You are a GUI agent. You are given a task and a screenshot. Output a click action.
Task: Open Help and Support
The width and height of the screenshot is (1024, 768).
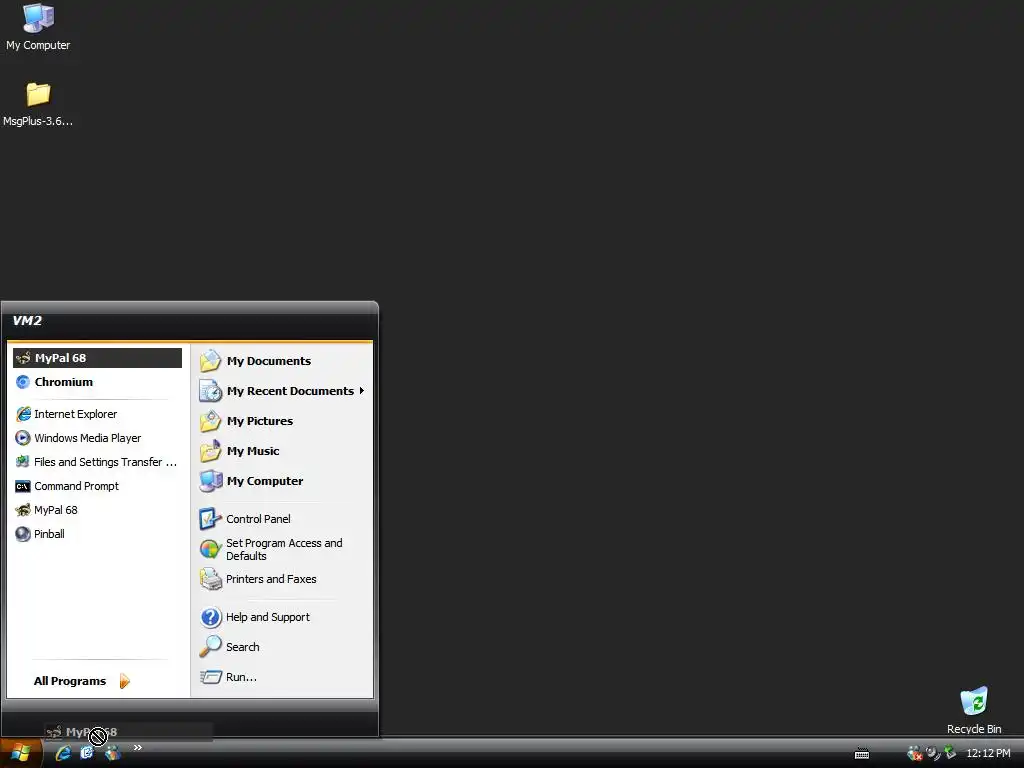tap(282, 617)
